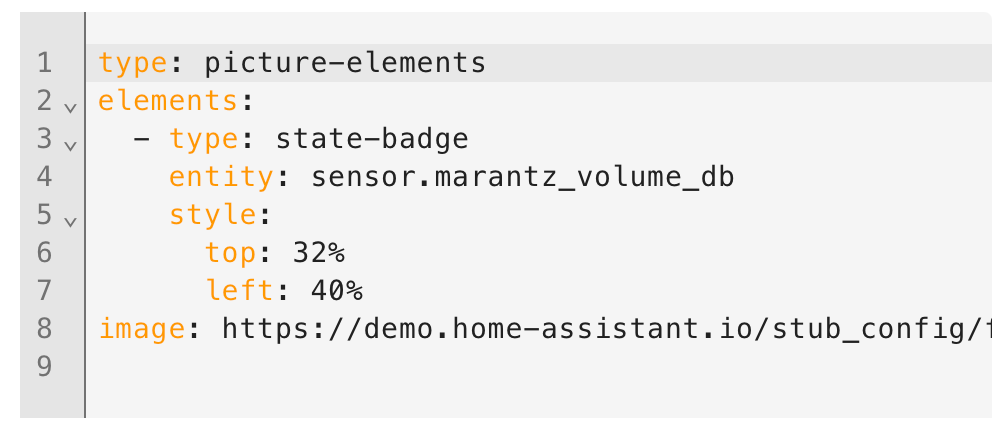Collapse the state-badge list item fold arrow
Viewport: 1002px width, 436px height.
pos(70,145)
